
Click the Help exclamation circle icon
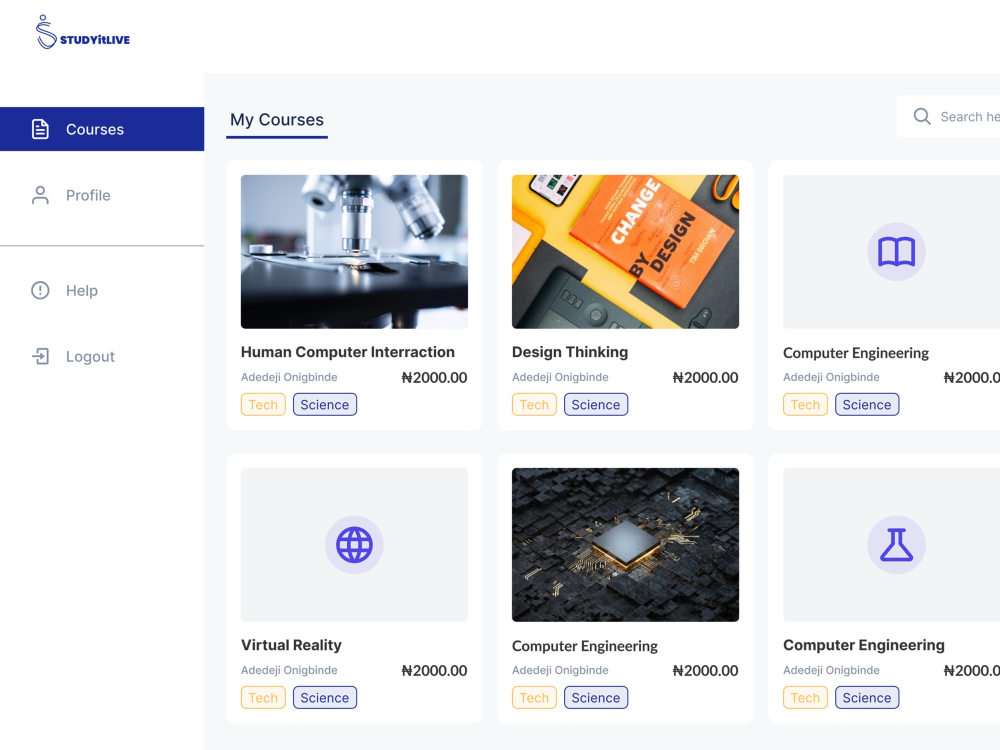[x=40, y=290]
